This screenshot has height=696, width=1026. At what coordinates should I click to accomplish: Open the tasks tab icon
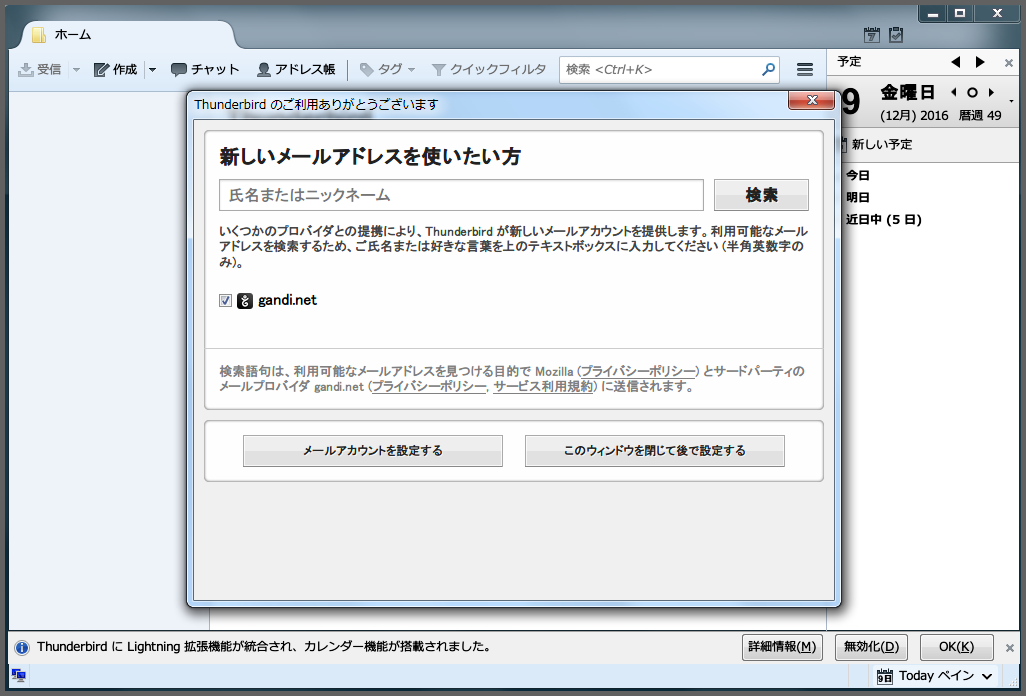click(896, 36)
